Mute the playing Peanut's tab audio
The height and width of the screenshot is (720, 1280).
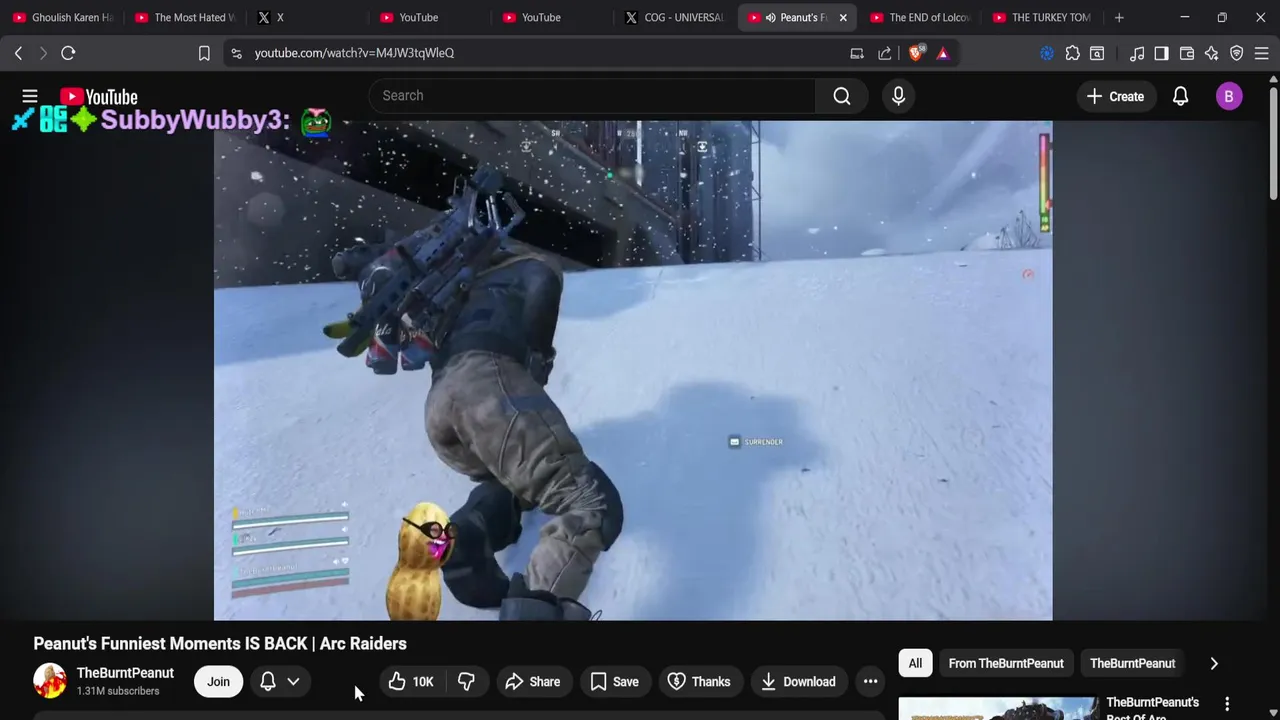(x=770, y=17)
